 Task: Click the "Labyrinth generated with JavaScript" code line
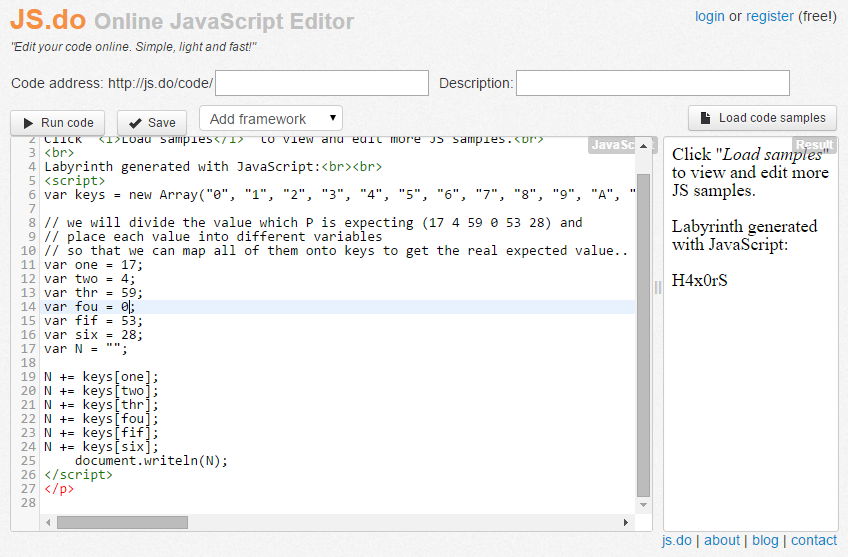click(x=213, y=167)
